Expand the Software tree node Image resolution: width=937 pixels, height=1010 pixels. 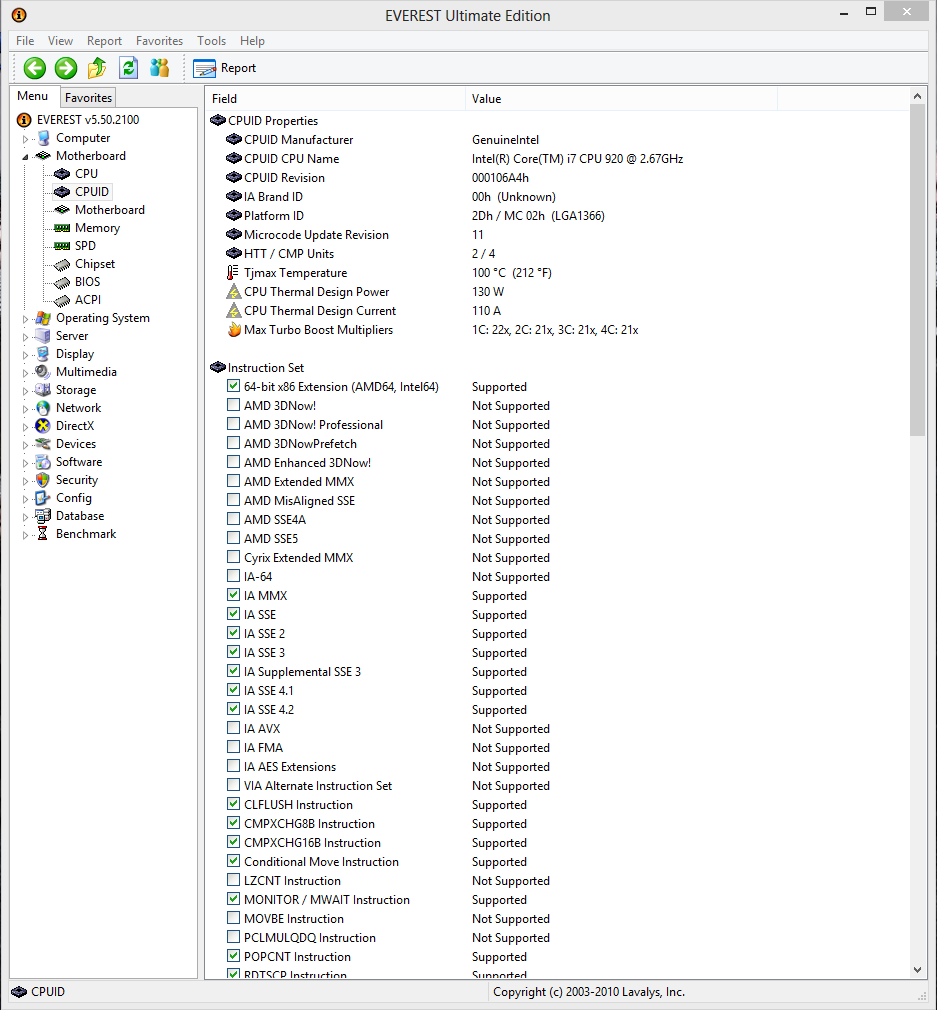[x=25, y=463]
